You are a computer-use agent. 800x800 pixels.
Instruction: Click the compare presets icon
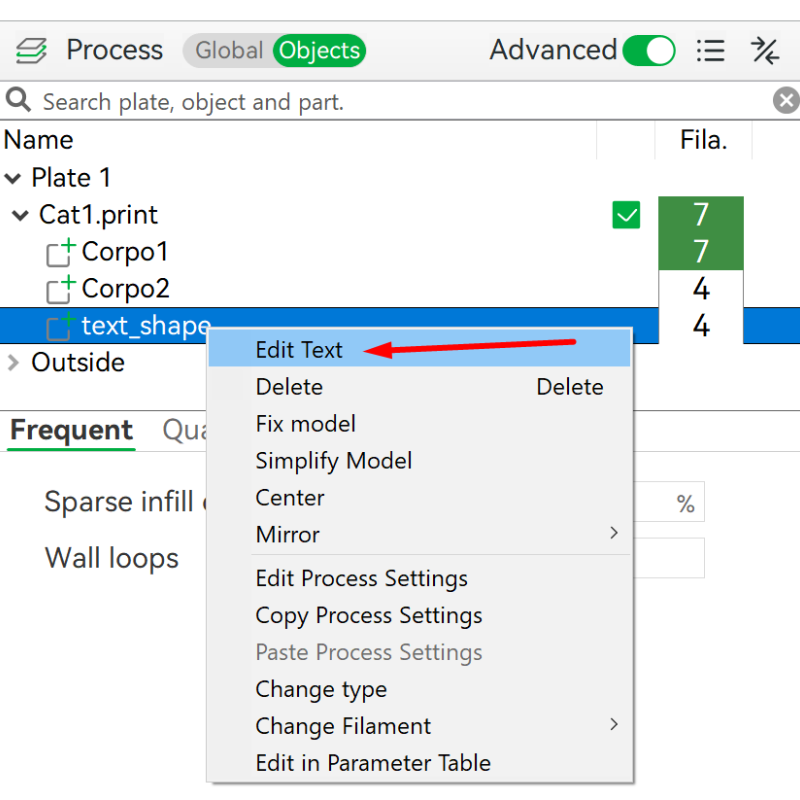coord(765,50)
